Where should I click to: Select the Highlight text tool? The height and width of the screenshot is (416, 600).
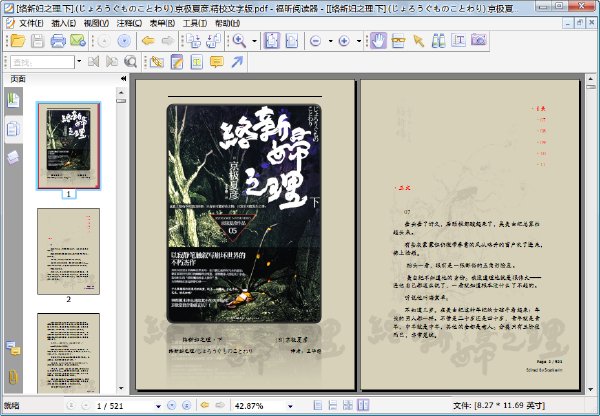pos(196,62)
